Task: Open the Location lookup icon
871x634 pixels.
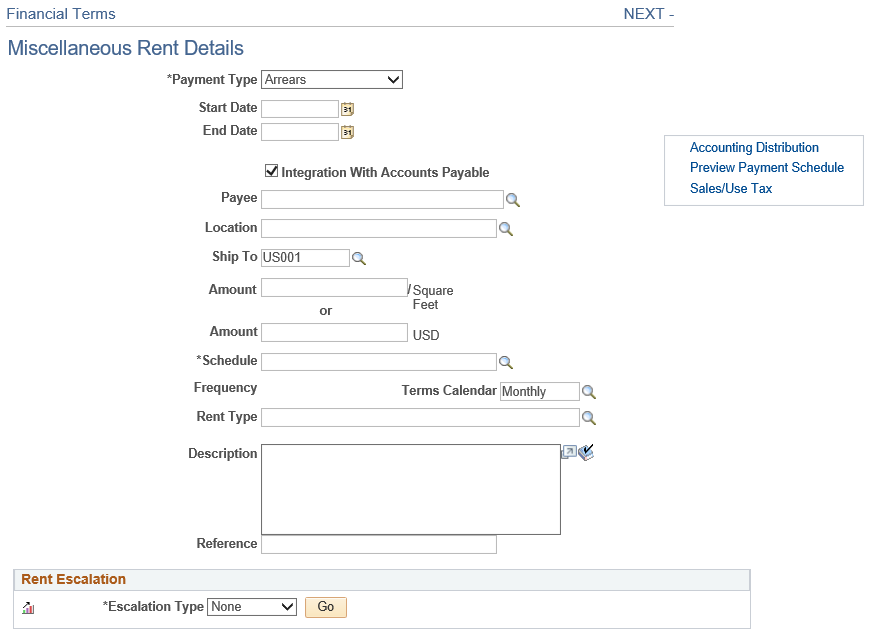Action: coord(506,228)
